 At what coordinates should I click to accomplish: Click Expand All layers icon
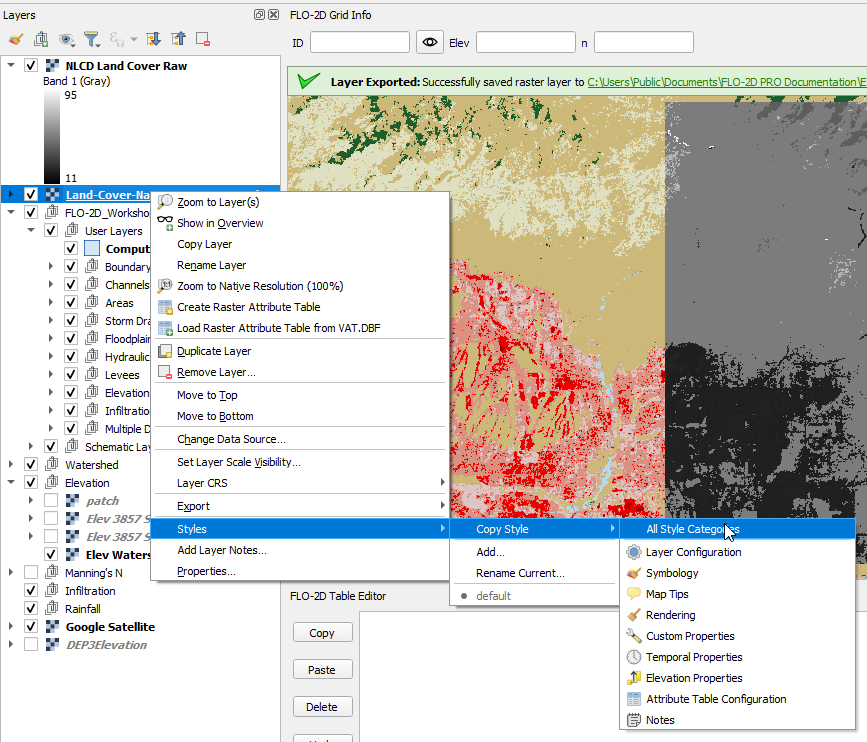153,39
